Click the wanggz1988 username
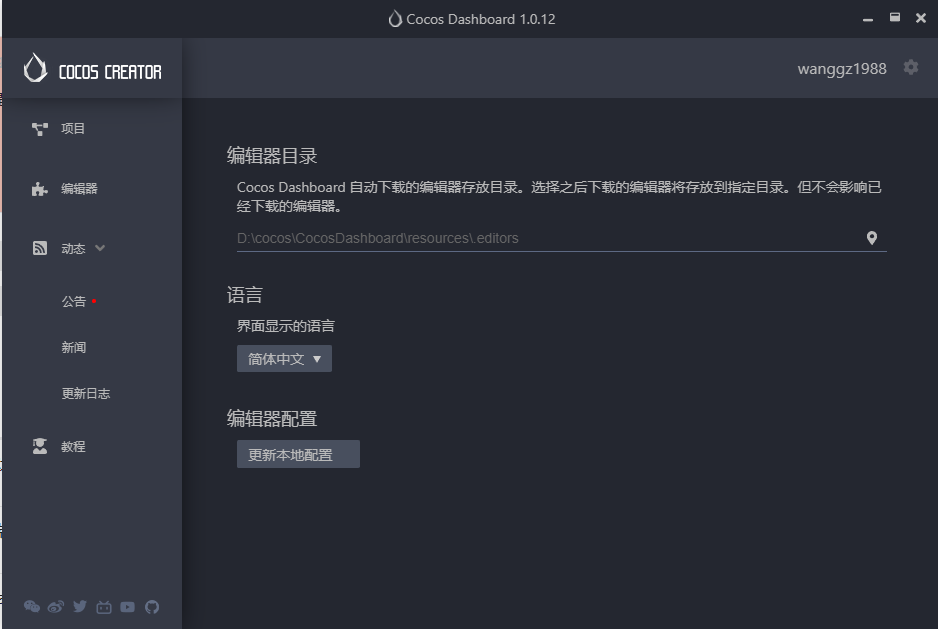The width and height of the screenshot is (938, 629). point(842,68)
